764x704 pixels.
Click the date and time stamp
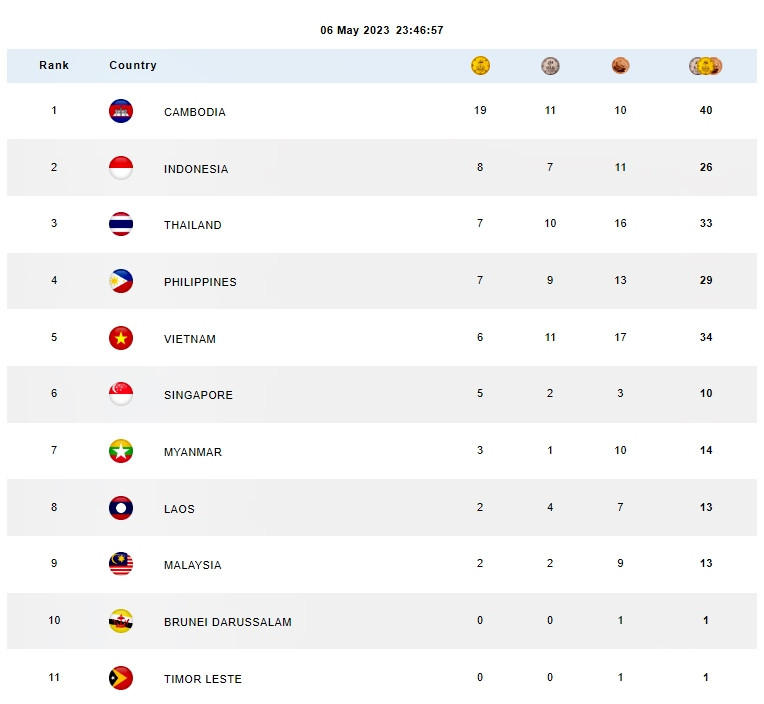coord(382,30)
